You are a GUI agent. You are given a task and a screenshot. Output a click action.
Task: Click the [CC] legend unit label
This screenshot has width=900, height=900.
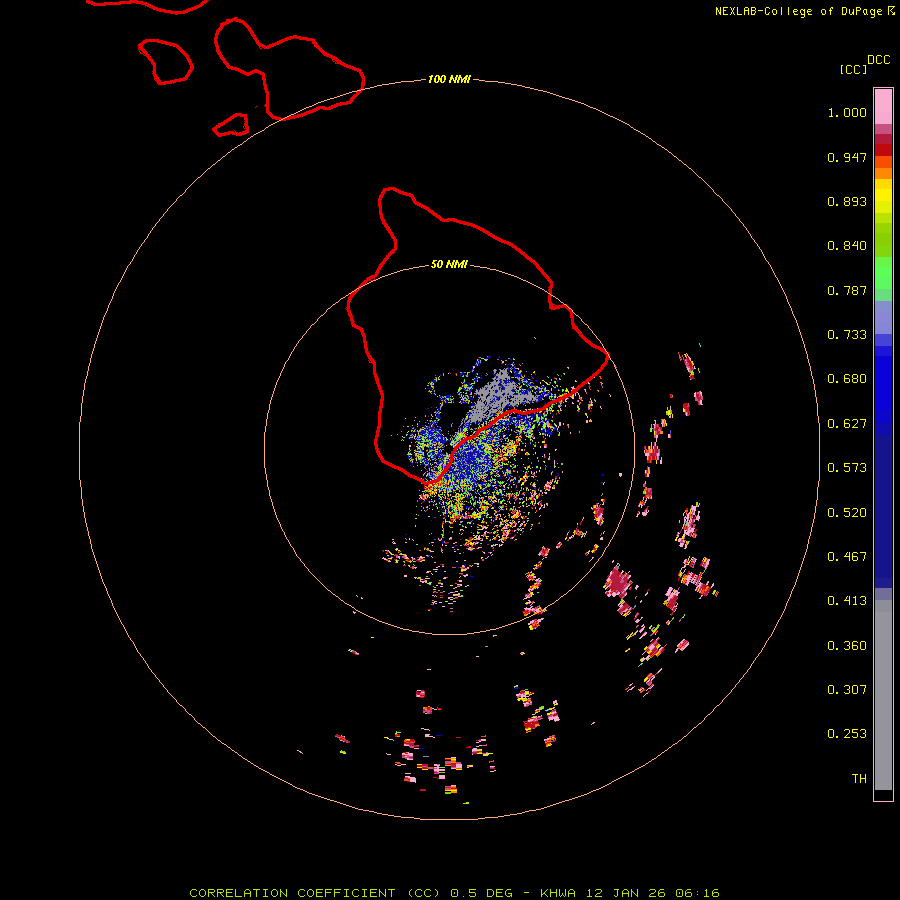[854, 69]
